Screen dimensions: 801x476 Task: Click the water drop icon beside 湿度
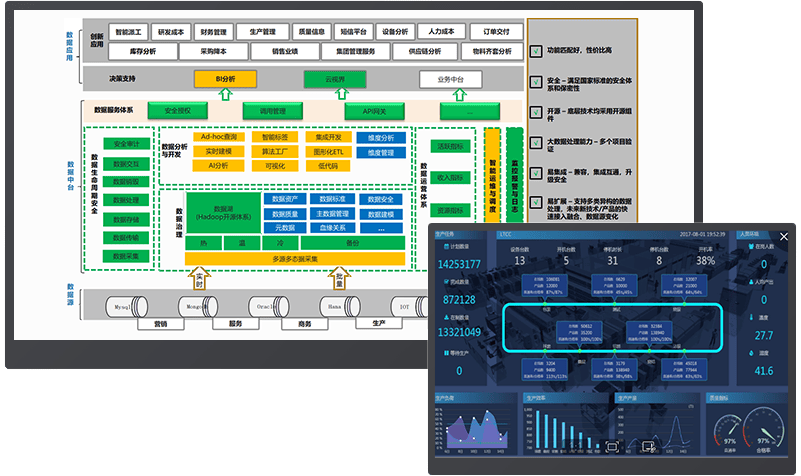753,352
